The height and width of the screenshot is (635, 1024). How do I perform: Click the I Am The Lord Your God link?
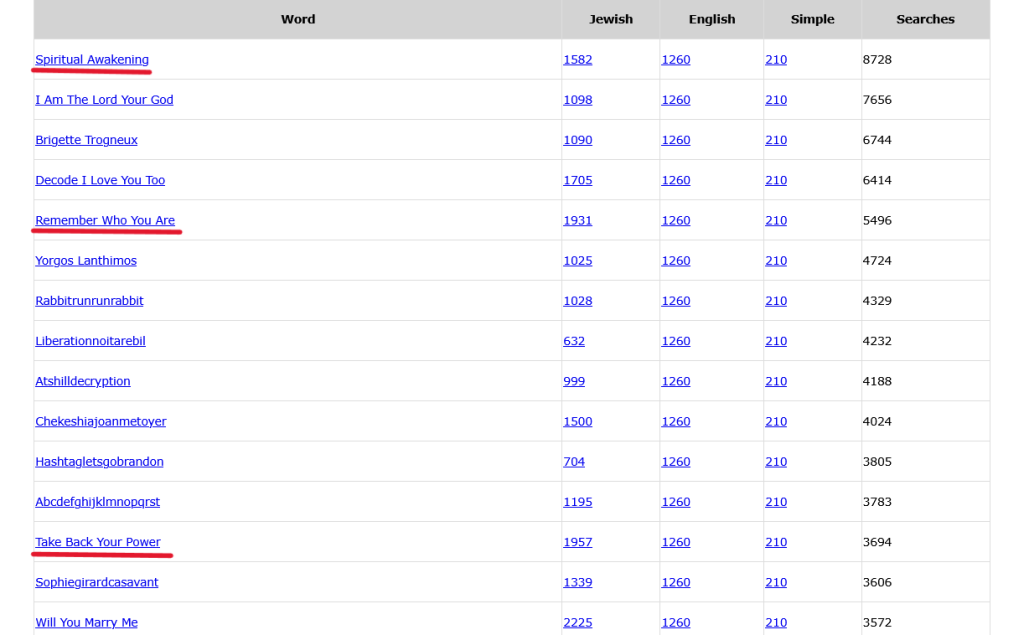104,100
